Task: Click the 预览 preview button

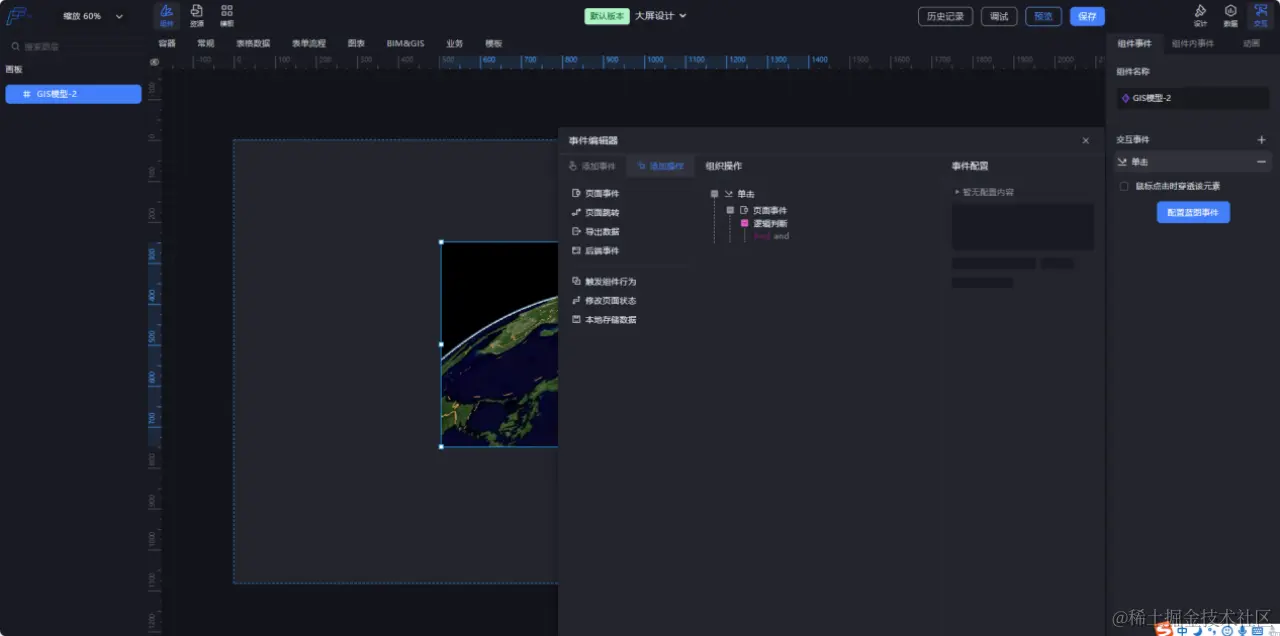Action: (x=1043, y=16)
